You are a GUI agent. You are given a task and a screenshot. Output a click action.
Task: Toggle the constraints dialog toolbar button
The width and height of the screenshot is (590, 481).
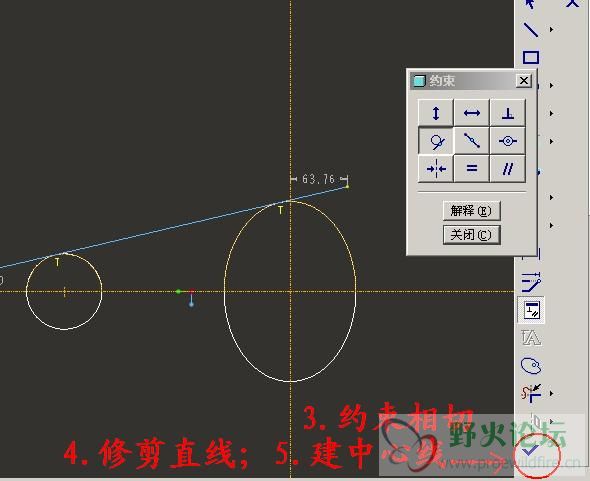[531, 310]
